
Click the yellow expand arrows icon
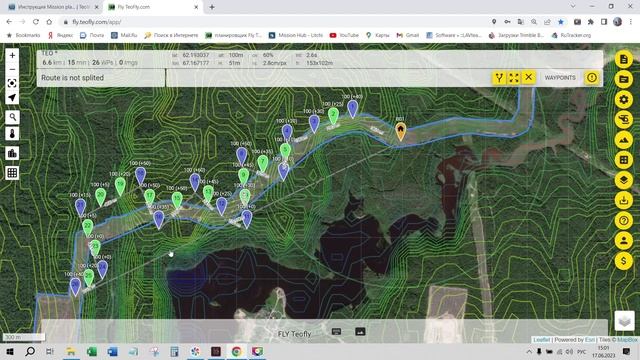pos(514,78)
